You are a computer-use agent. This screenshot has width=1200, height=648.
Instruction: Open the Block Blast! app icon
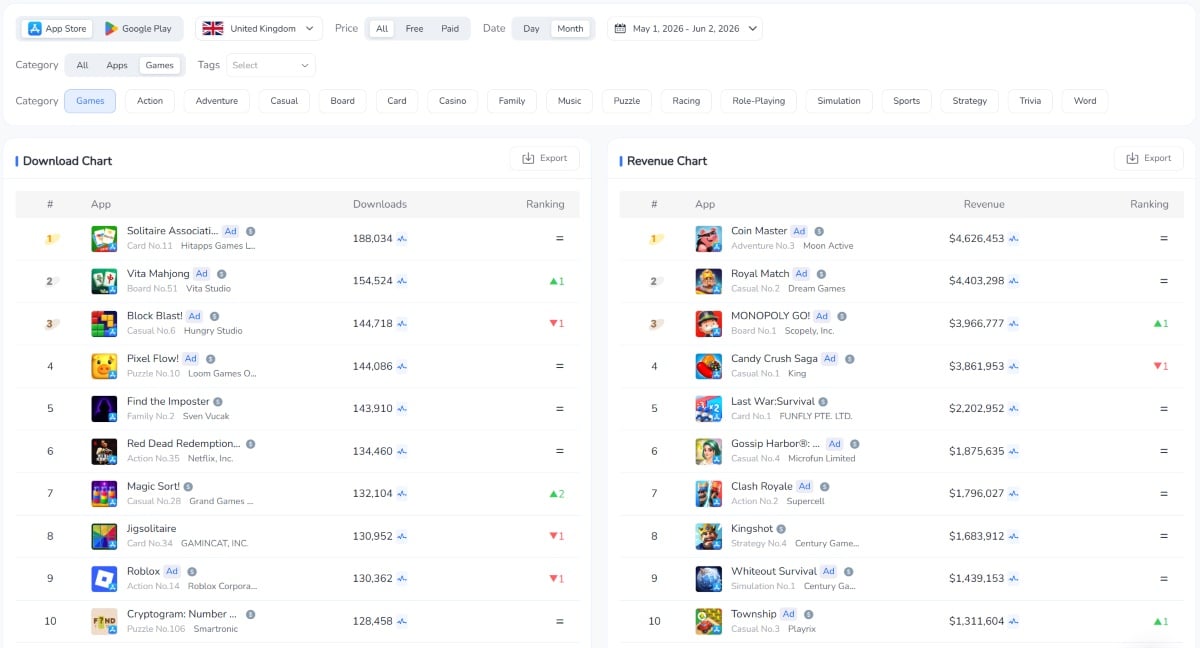104,323
